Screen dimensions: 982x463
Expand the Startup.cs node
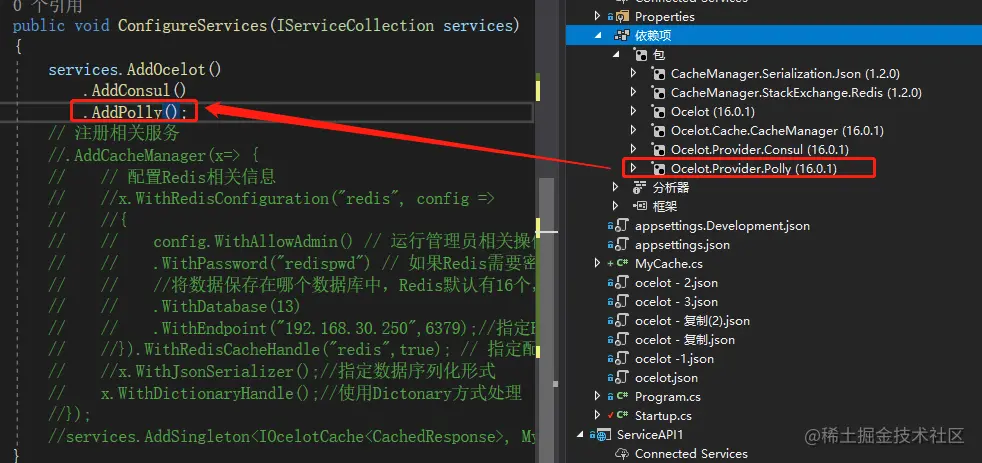(x=597, y=415)
